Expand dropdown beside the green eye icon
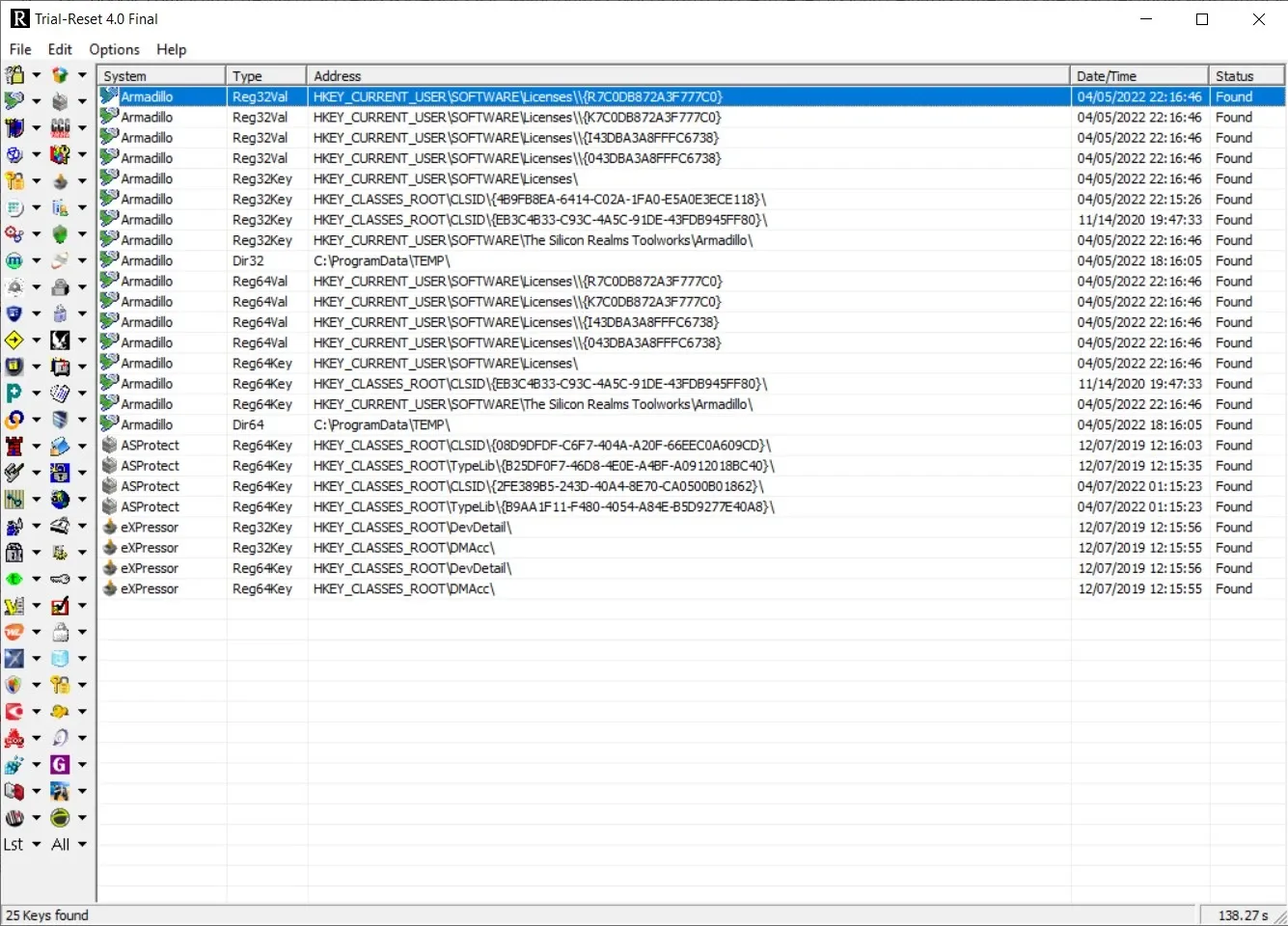 point(37,579)
